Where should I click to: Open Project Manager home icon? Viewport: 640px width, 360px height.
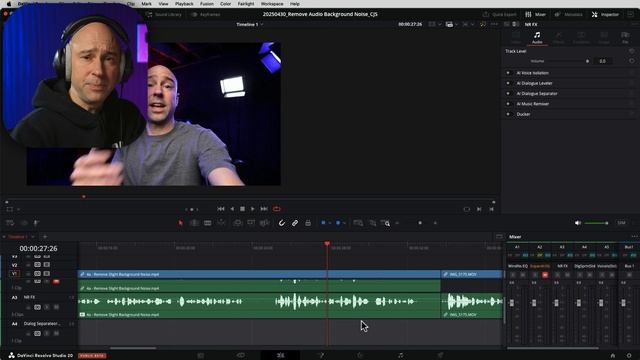612,356
